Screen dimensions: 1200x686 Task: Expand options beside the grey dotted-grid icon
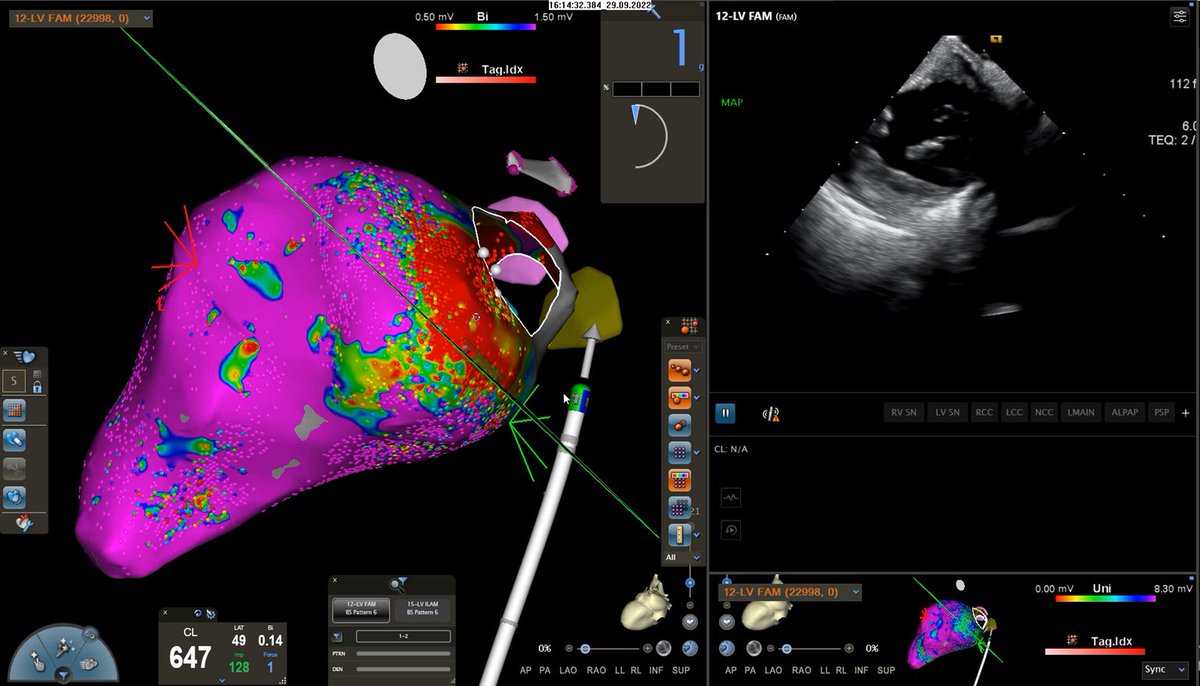coord(697,452)
